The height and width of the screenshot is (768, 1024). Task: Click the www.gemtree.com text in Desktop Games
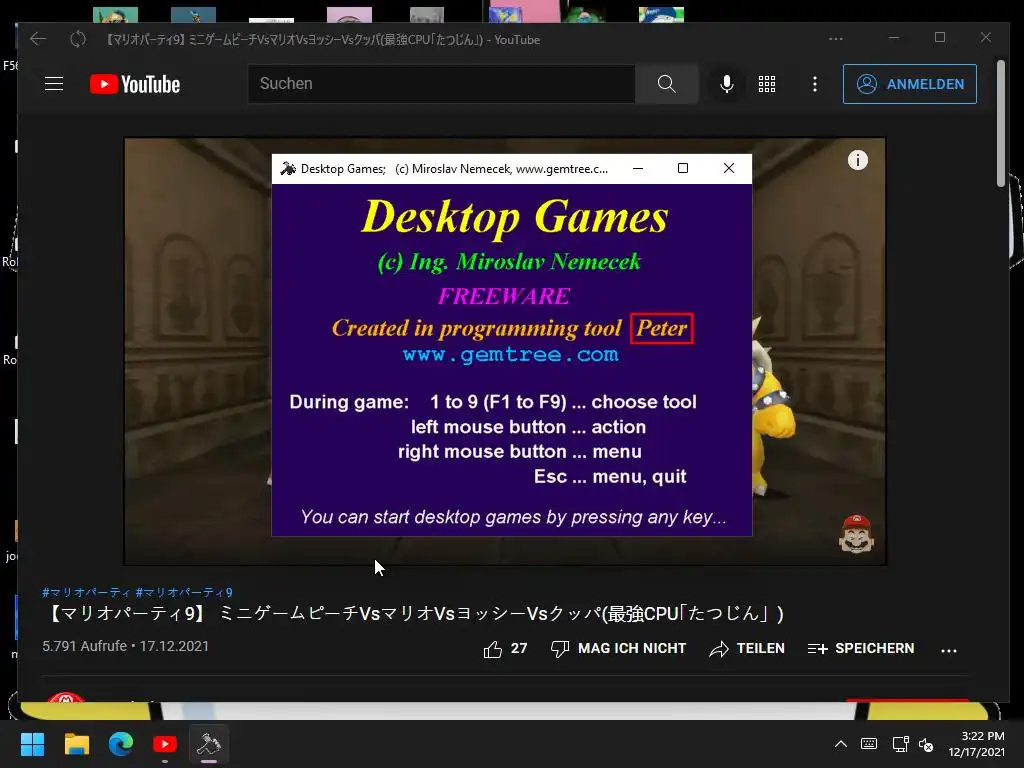pos(510,355)
